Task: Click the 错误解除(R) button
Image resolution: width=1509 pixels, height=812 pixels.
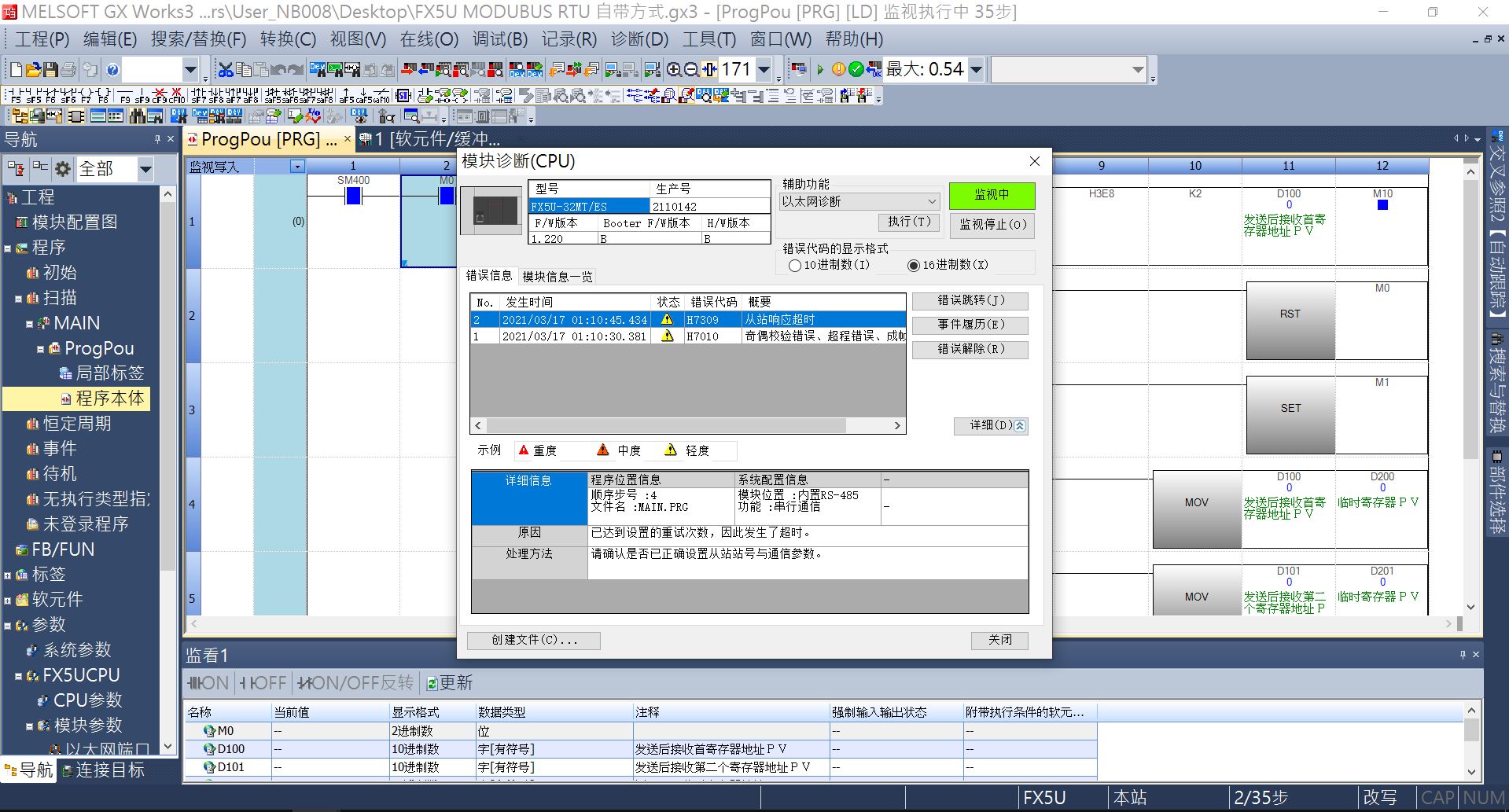Action: coord(970,349)
